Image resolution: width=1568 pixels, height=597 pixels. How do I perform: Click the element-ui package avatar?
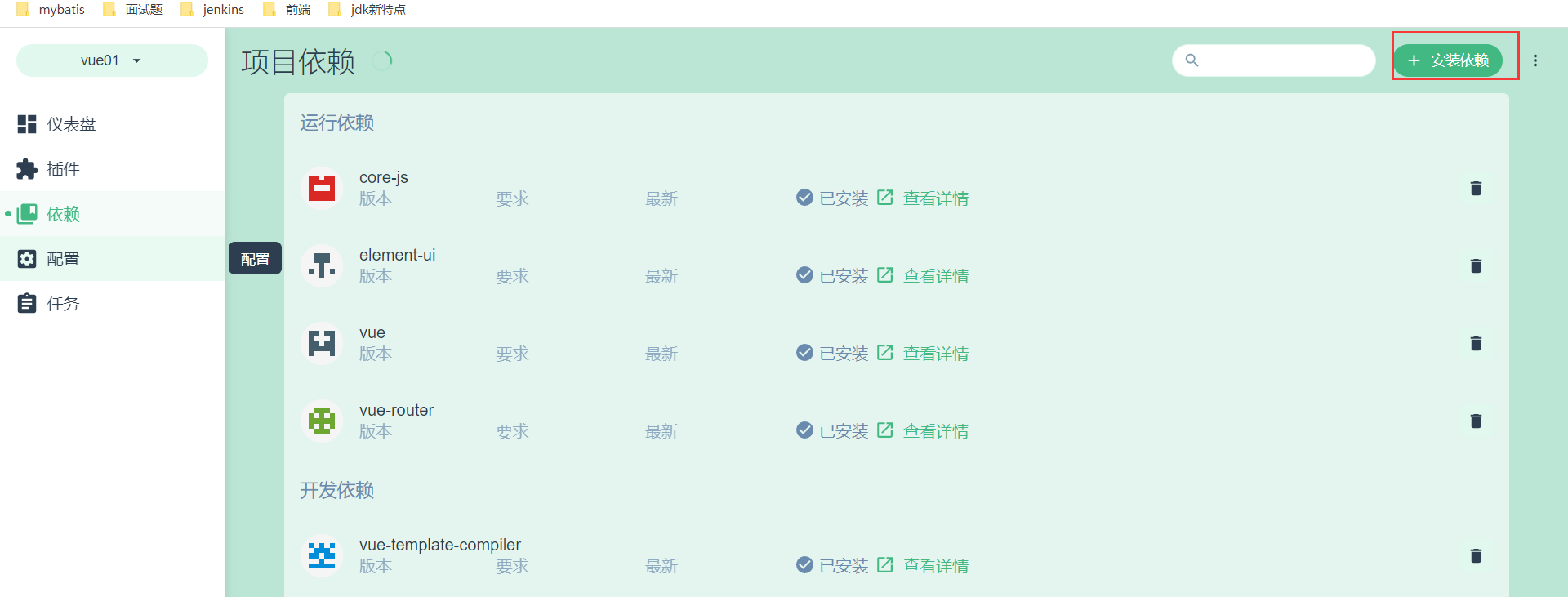pos(322,266)
